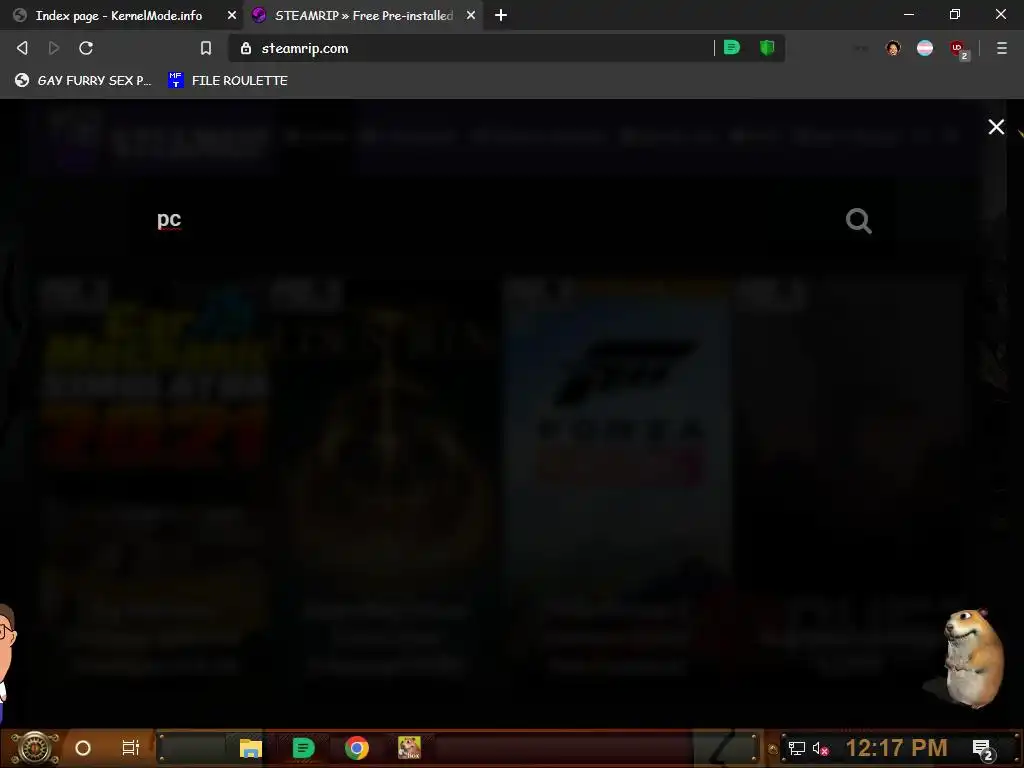Image resolution: width=1024 pixels, height=768 pixels.
Task: Switch to the KernelMode.info Index page tab
Action: coord(119,15)
